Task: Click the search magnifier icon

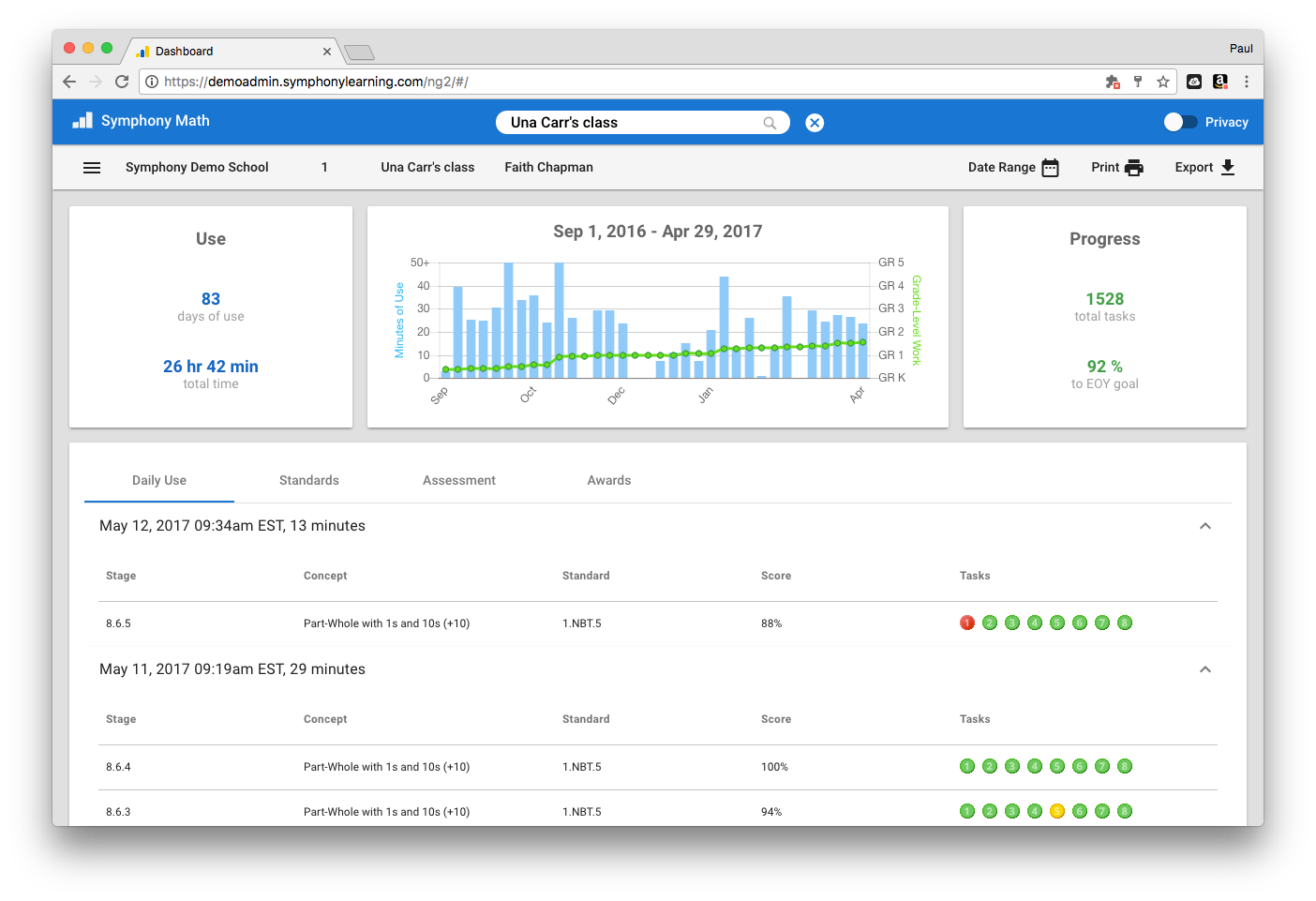Action: coord(770,123)
